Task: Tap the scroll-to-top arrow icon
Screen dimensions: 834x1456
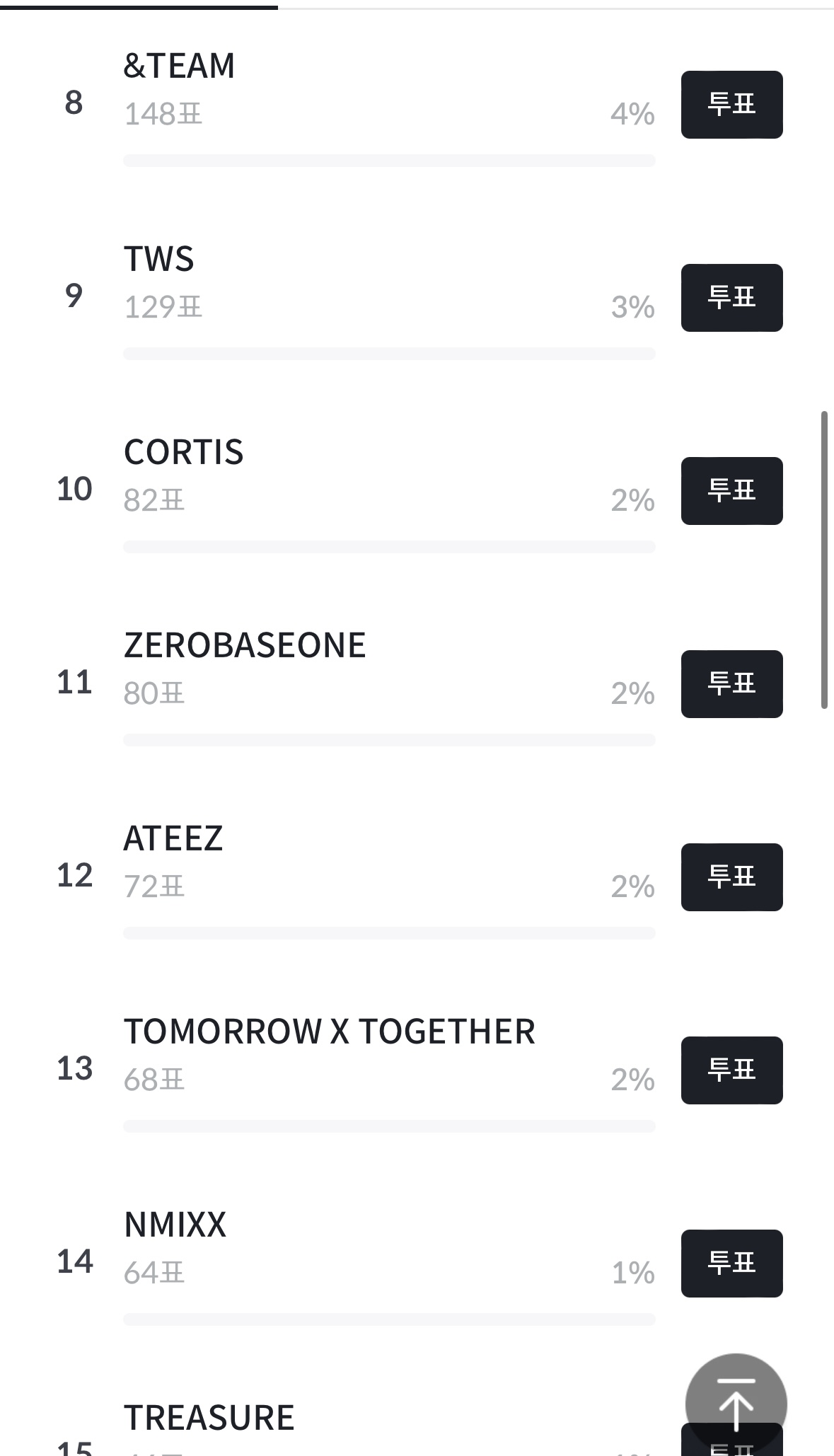Action: [736, 1404]
